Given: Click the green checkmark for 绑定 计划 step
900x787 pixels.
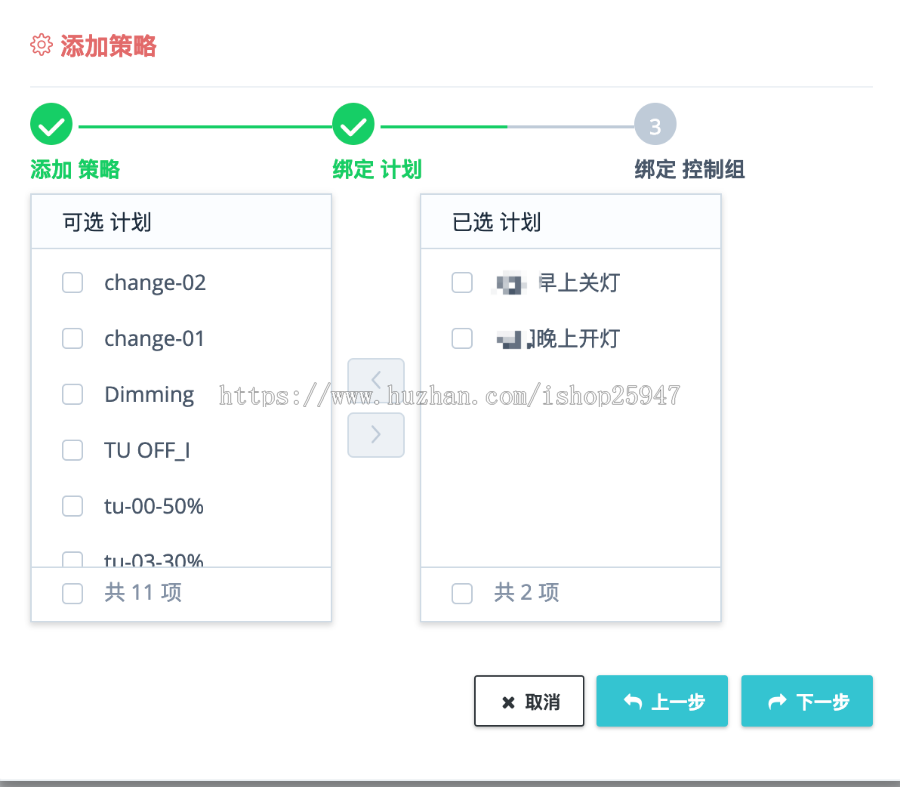Looking at the screenshot, I should click(353, 123).
